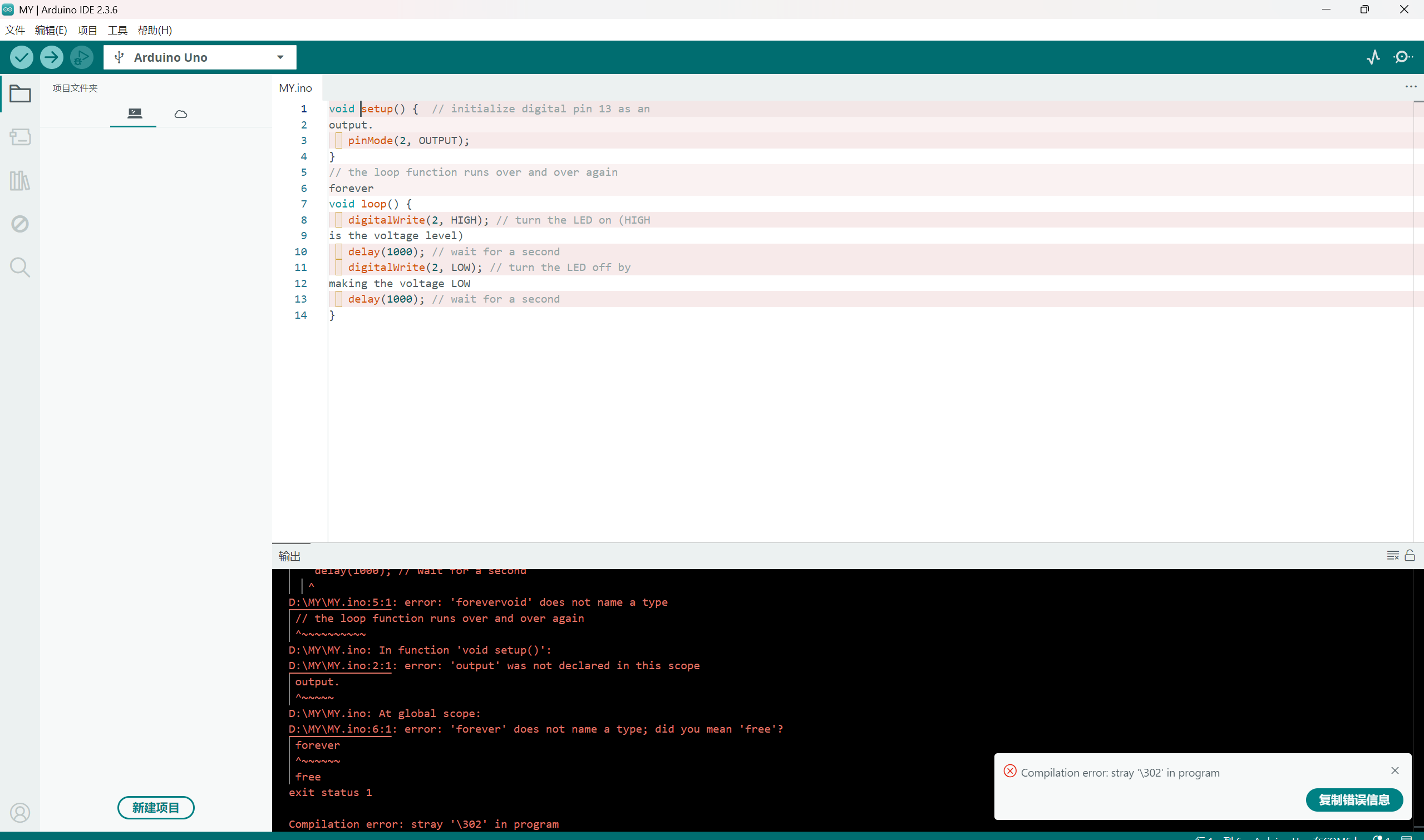Open the 工具 menu
This screenshot has height=840, width=1424.
pos(117,30)
